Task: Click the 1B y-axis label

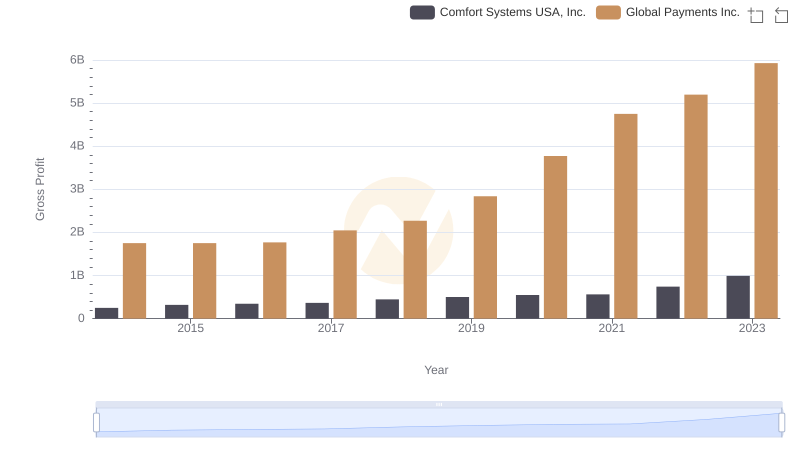Action: (x=77, y=275)
